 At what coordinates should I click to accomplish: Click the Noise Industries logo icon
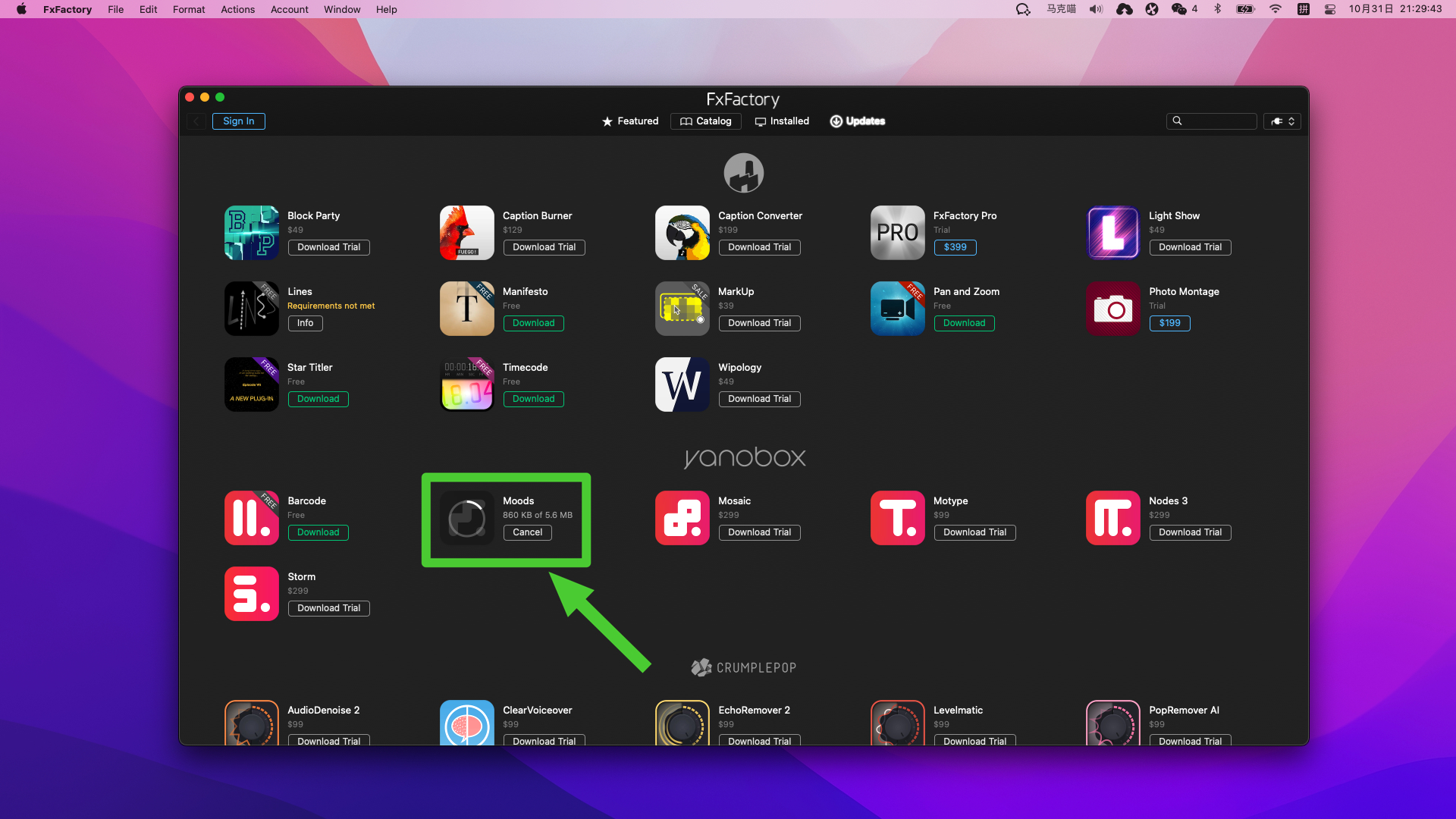coord(743,173)
